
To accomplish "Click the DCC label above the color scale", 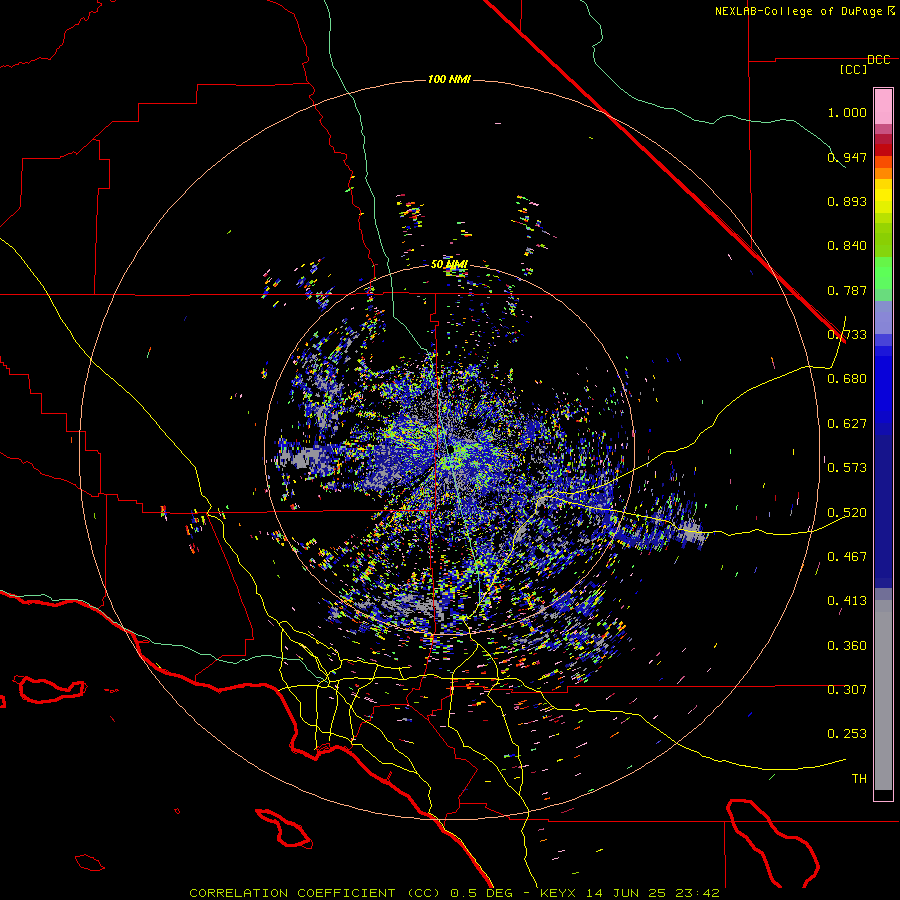I will [879, 60].
